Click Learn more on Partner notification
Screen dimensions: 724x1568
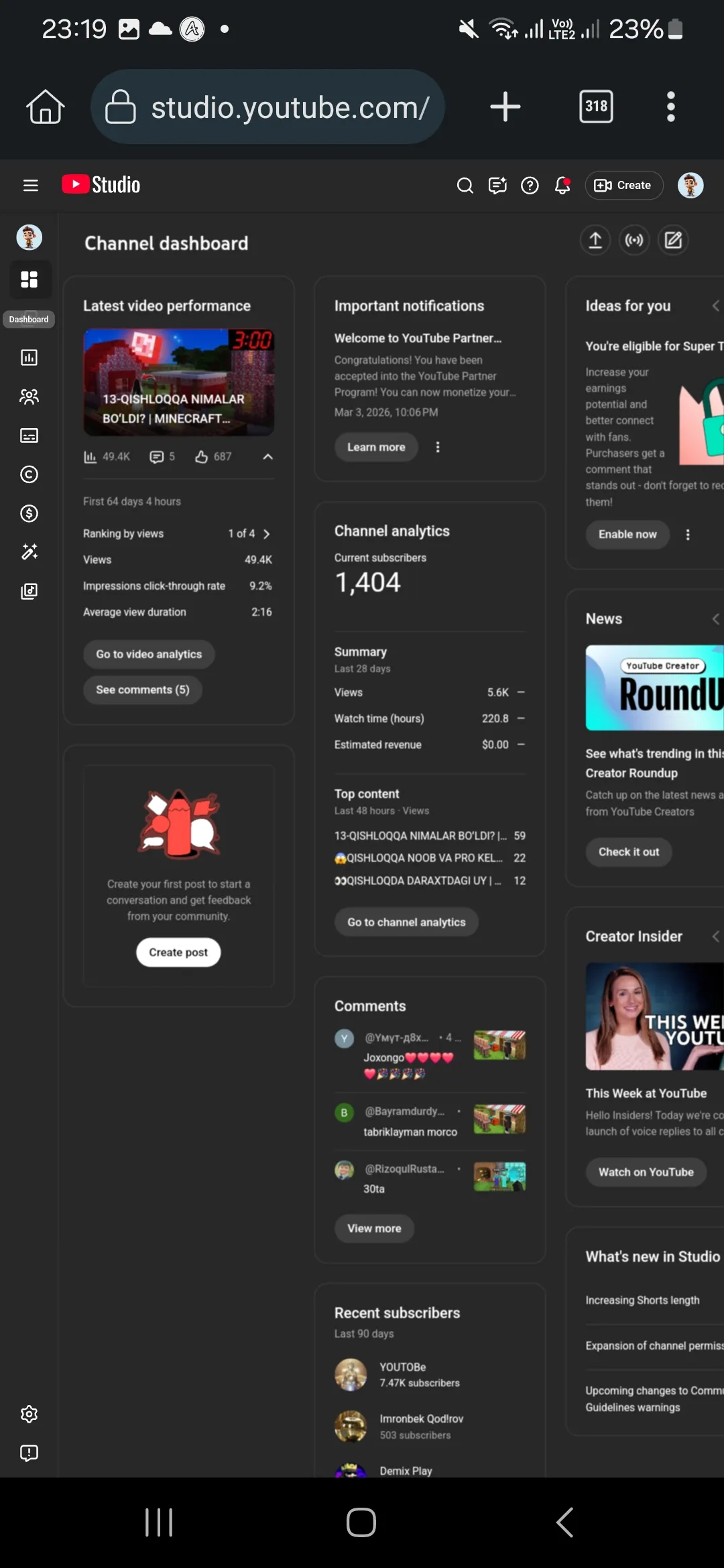(376, 447)
